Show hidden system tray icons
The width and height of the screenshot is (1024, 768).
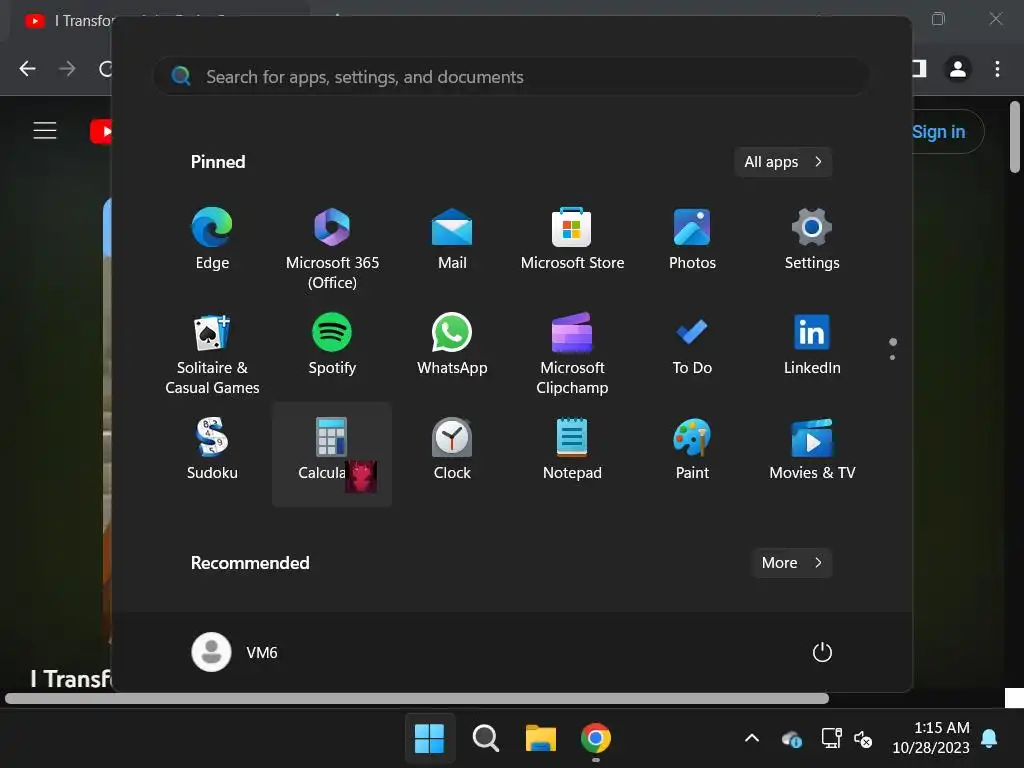click(x=752, y=738)
